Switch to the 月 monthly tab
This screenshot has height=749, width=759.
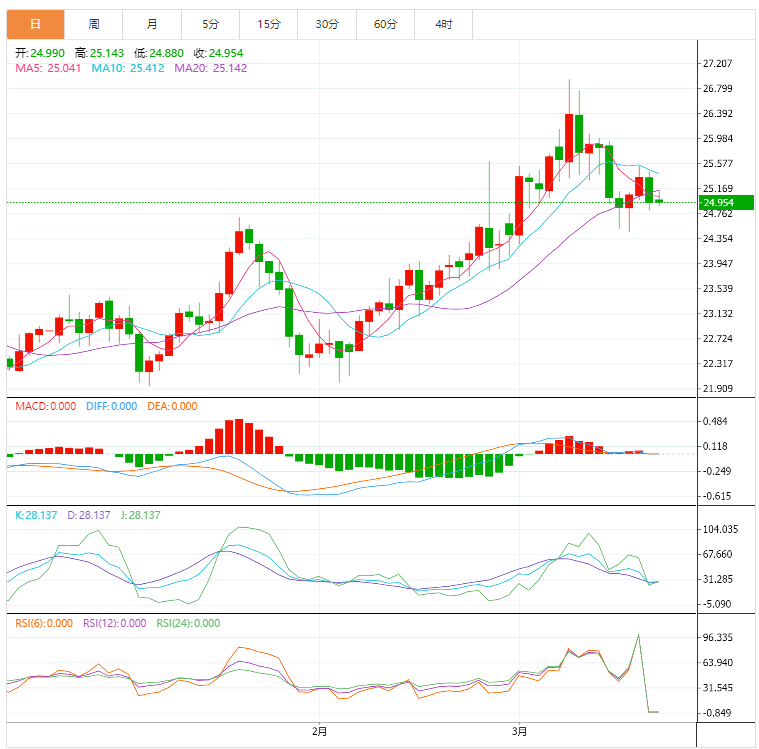(x=151, y=24)
